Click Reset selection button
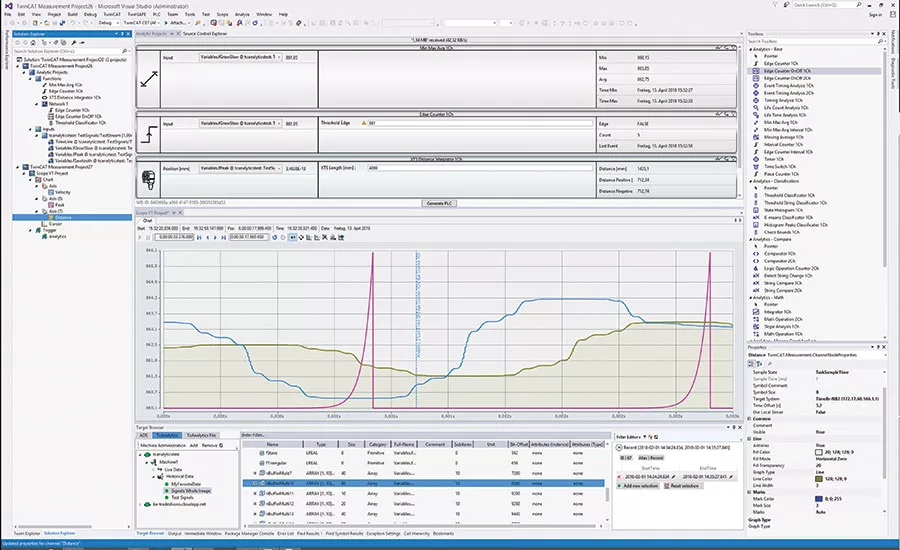This screenshot has height=550, width=900. pyautogui.click(x=682, y=486)
